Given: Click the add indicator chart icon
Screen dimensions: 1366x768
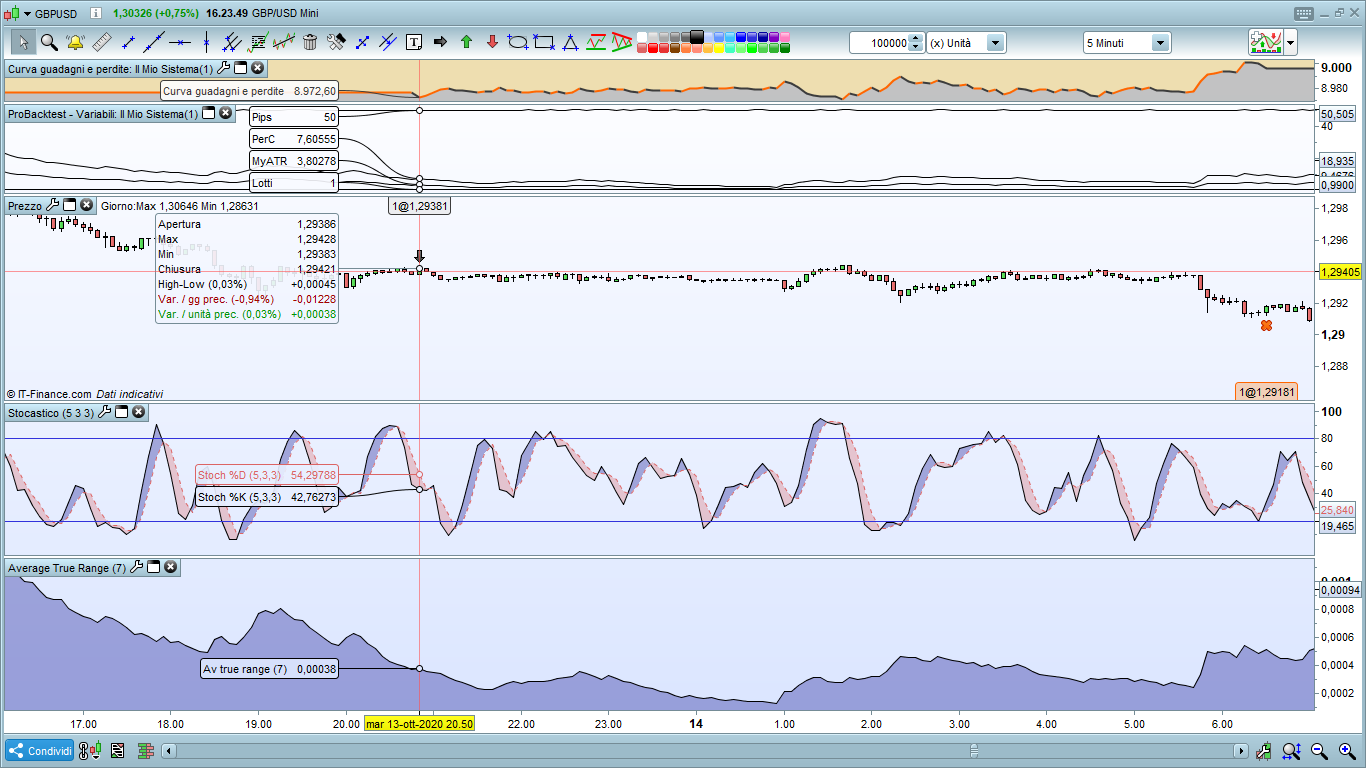Looking at the screenshot, I should point(1265,42).
